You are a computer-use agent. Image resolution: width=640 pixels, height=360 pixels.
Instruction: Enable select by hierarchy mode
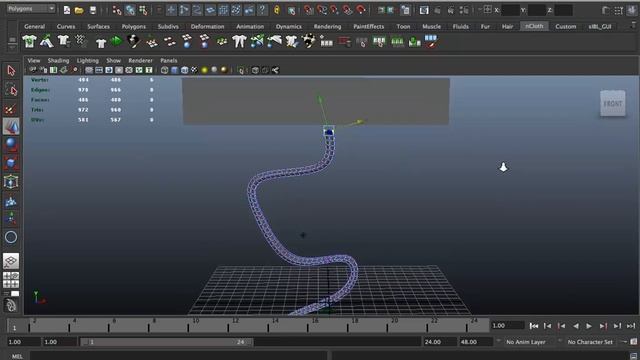117,10
